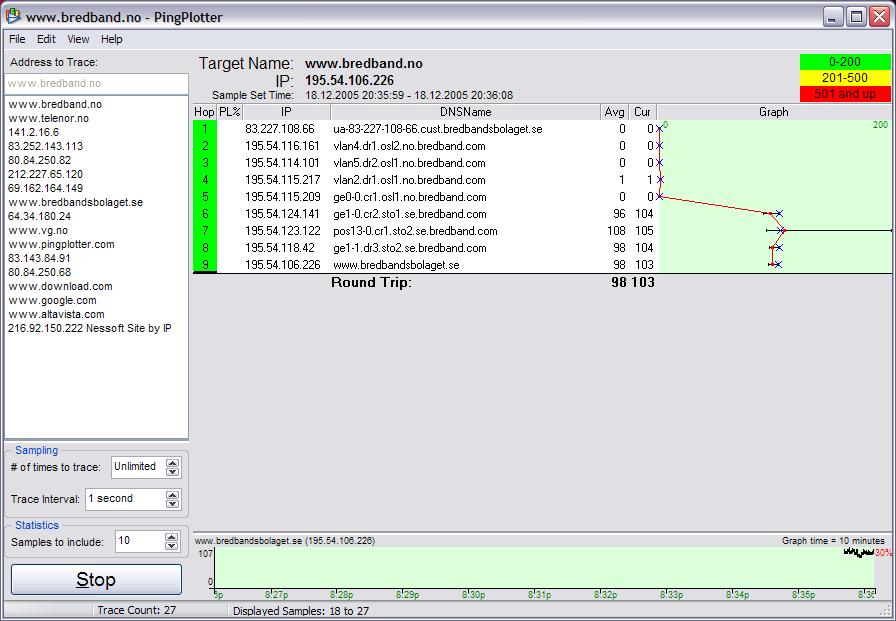
Task: Open the View menu
Action: [x=78, y=39]
